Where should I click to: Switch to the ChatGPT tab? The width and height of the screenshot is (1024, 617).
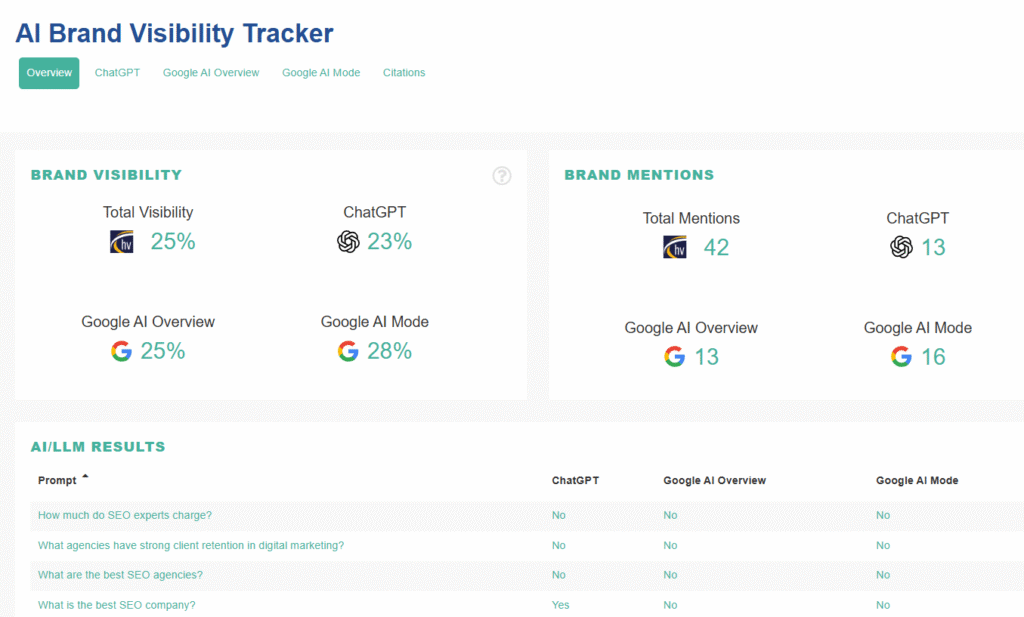tap(118, 72)
